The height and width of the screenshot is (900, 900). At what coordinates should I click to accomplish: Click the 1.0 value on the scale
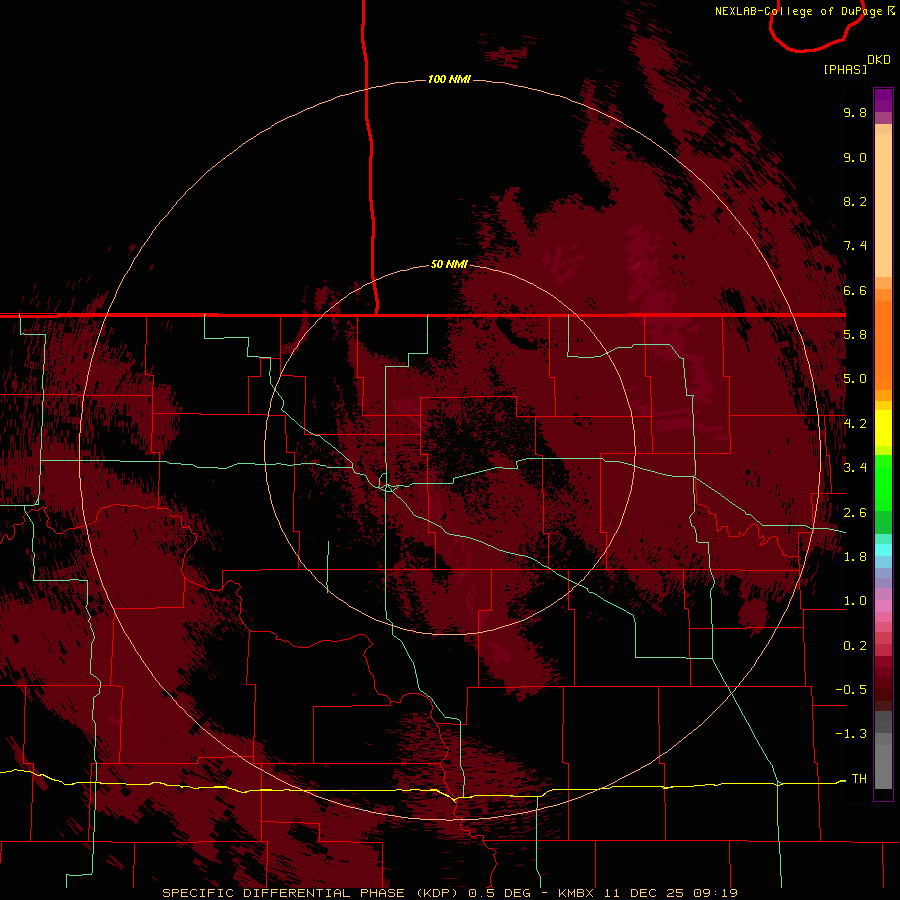tap(855, 601)
